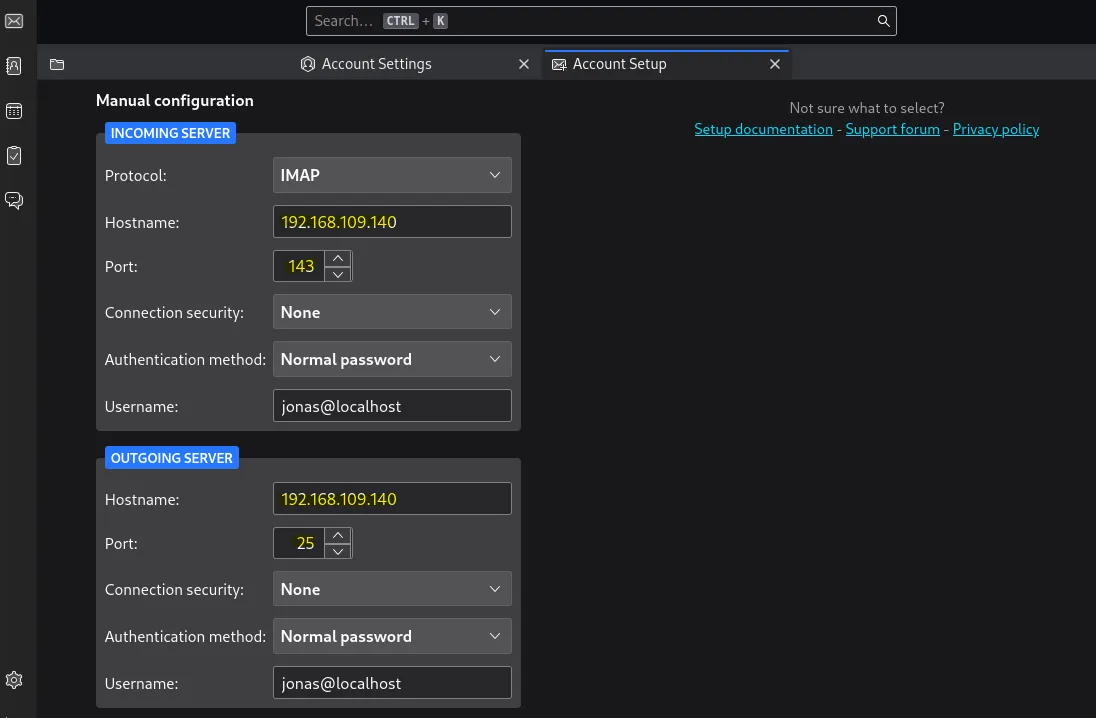Open the Settings gear icon
The width and height of the screenshot is (1096, 718).
(x=14, y=680)
